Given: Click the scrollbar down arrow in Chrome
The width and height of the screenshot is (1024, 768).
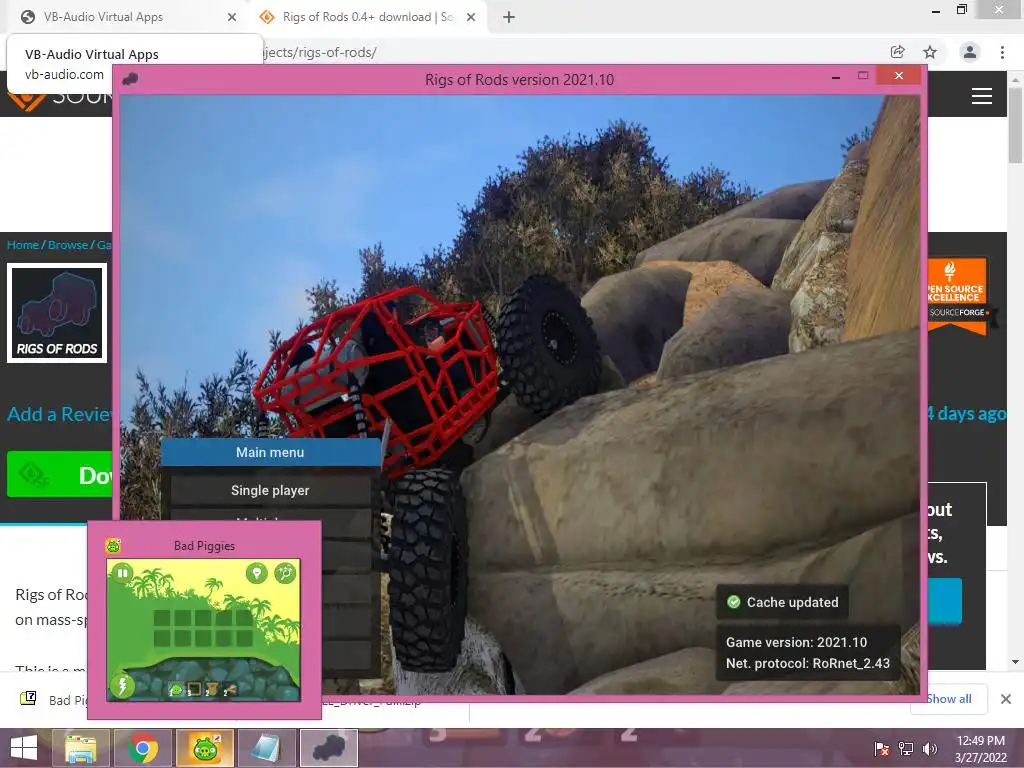Looking at the screenshot, I should [x=1016, y=662].
